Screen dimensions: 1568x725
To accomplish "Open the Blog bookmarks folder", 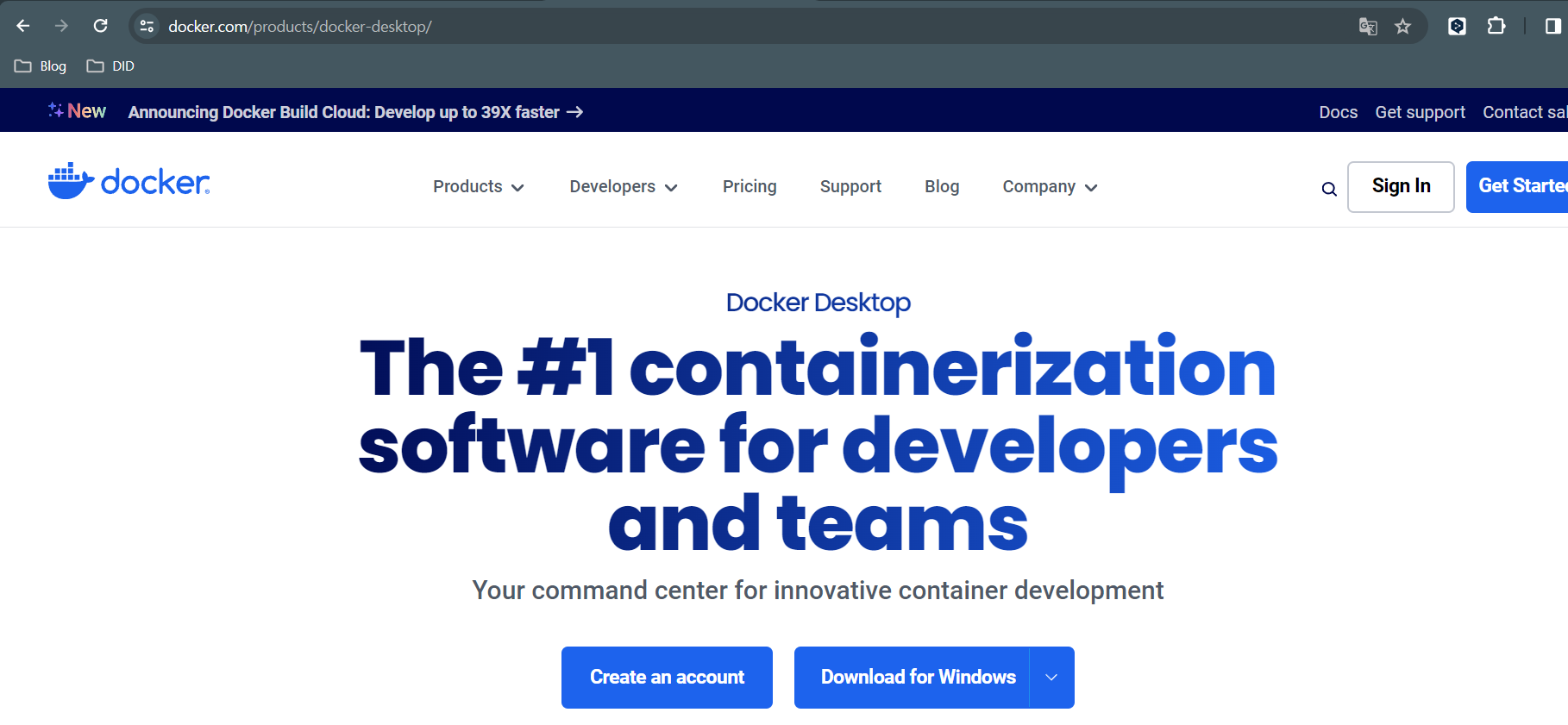I will 41,66.
